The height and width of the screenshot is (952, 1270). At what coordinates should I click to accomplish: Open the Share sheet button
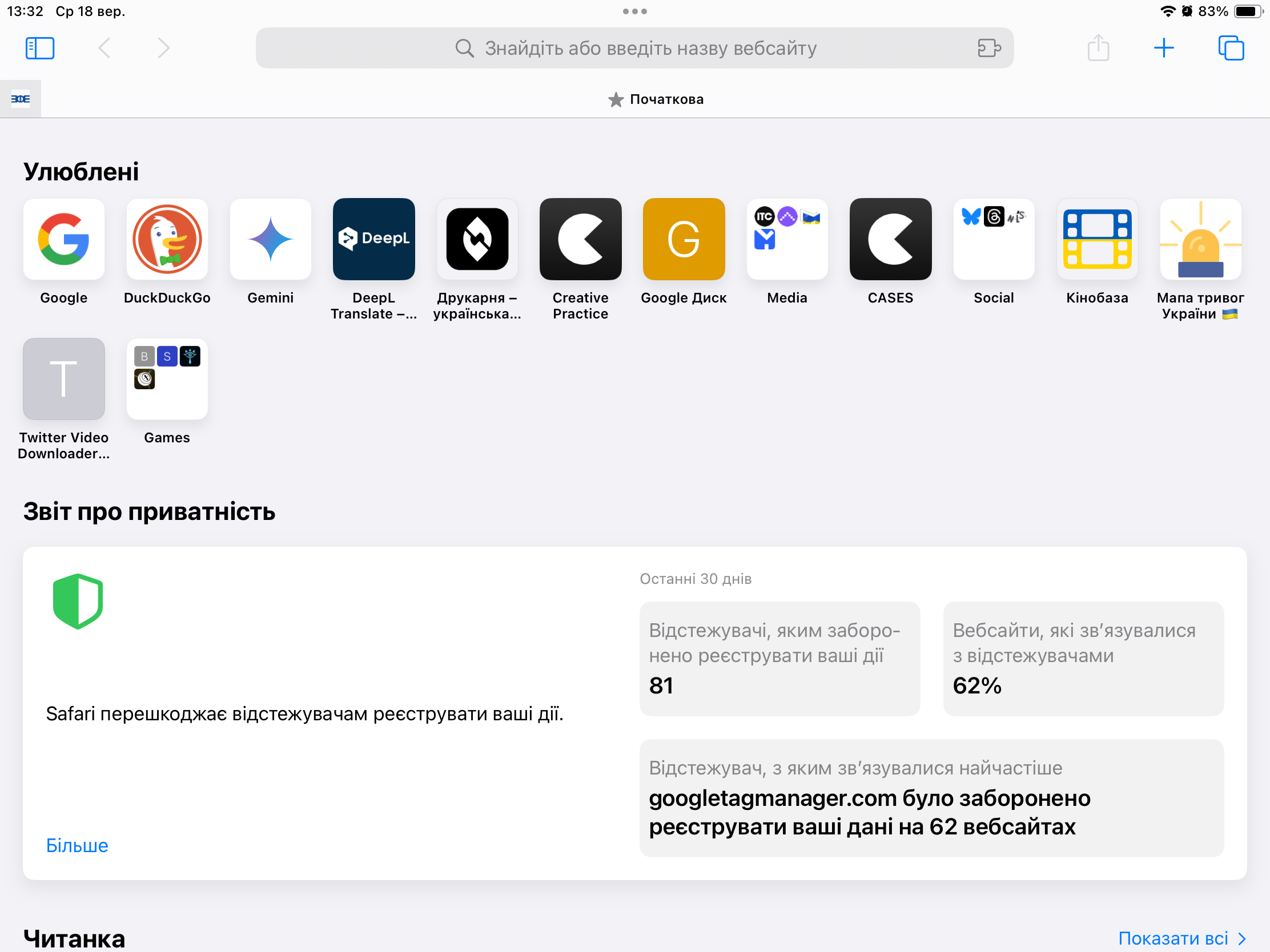[x=1098, y=47]
